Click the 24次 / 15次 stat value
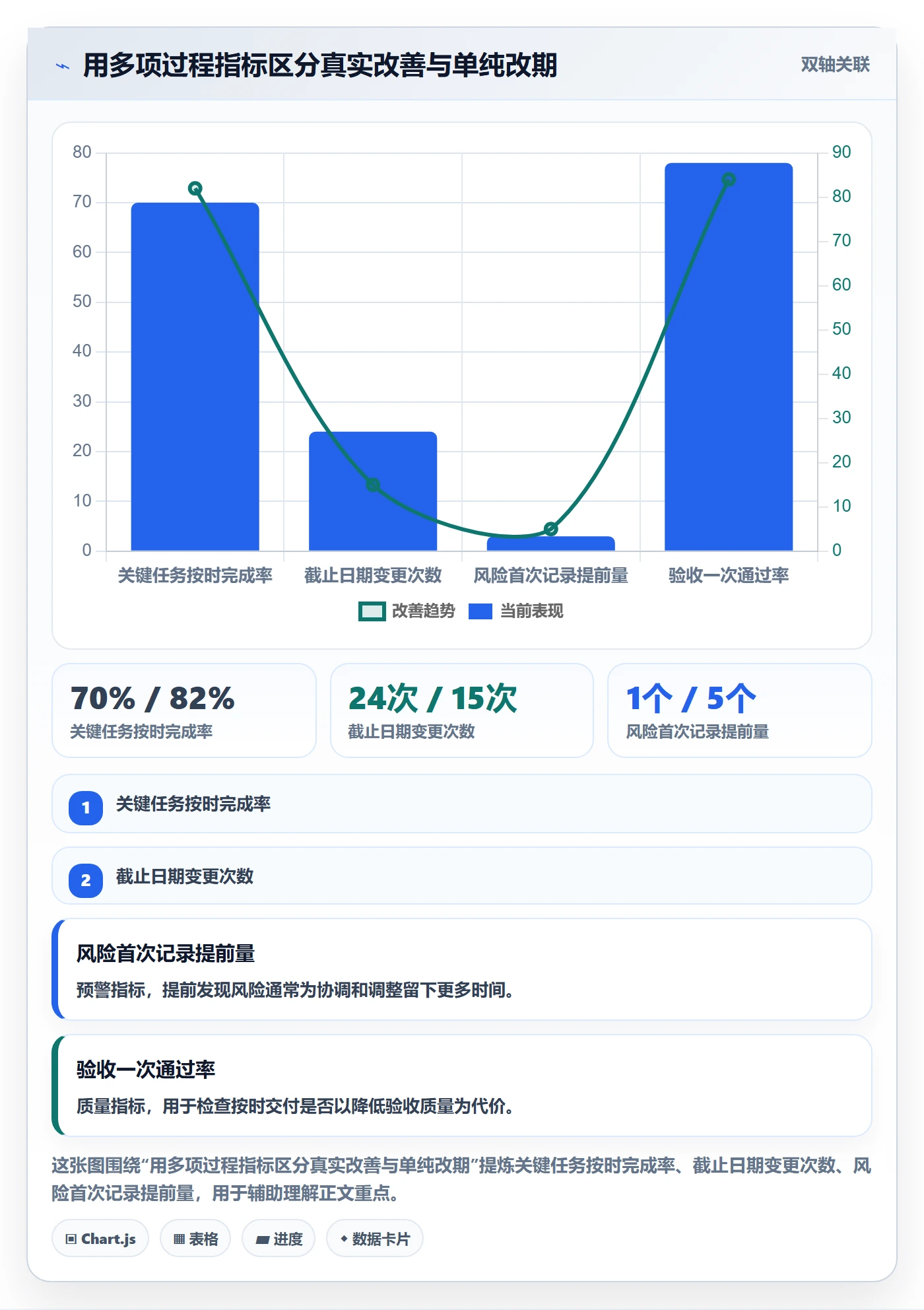The image size is (924, 1310). tap(432, 699)
